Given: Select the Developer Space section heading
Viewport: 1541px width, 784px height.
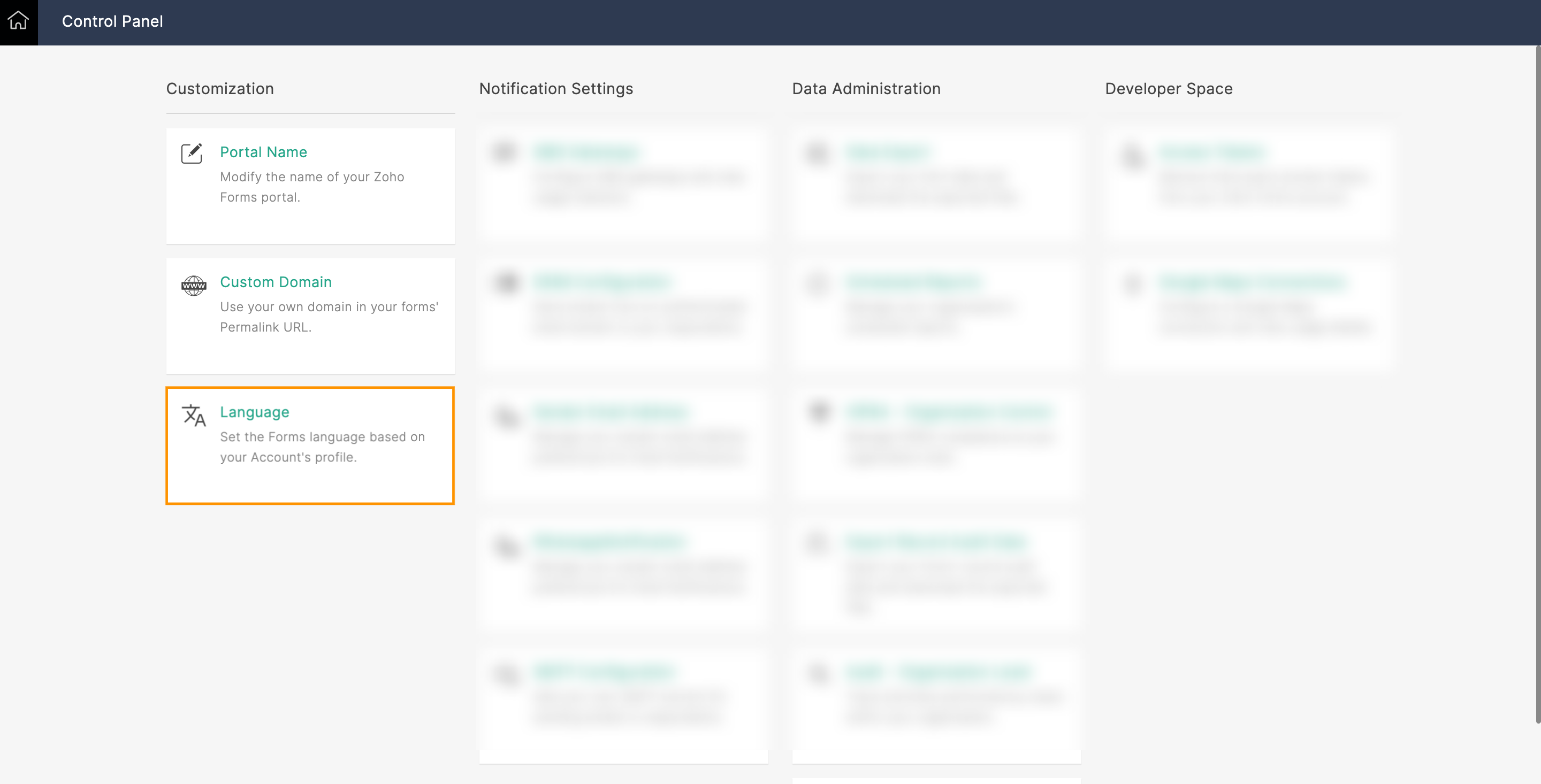Looking at the screenshot, I should [1168, 88].
